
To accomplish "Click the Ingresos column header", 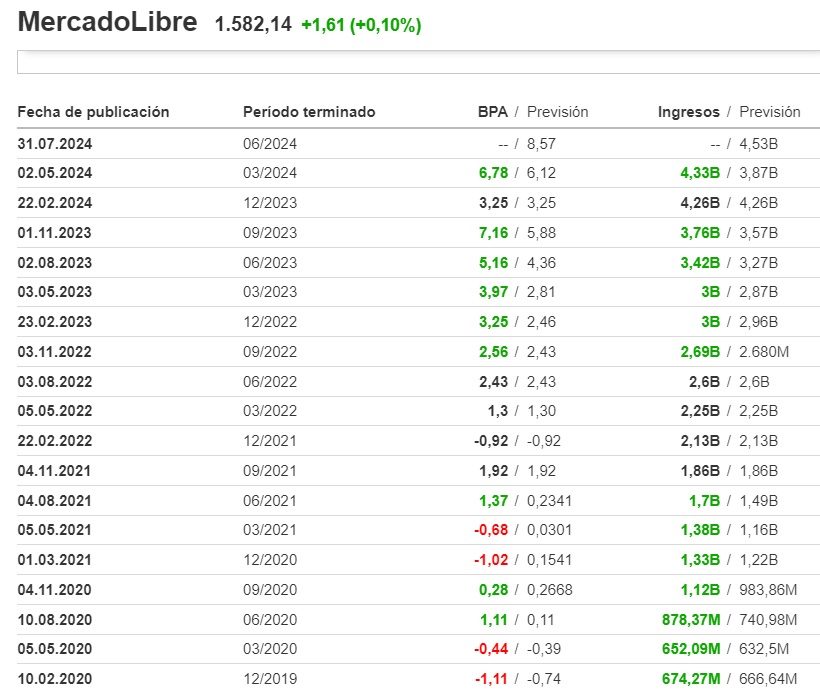I will coord(689,112).
